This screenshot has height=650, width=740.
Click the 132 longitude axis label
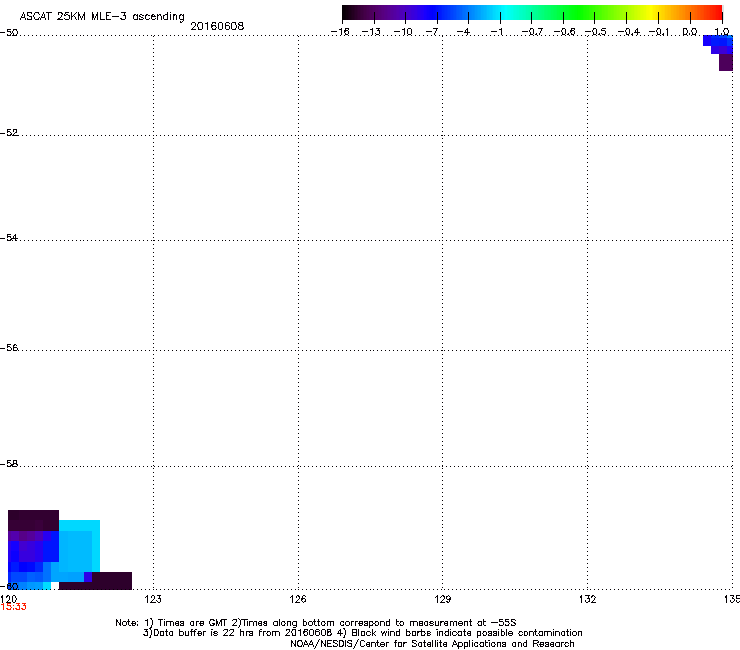(588, 599)
